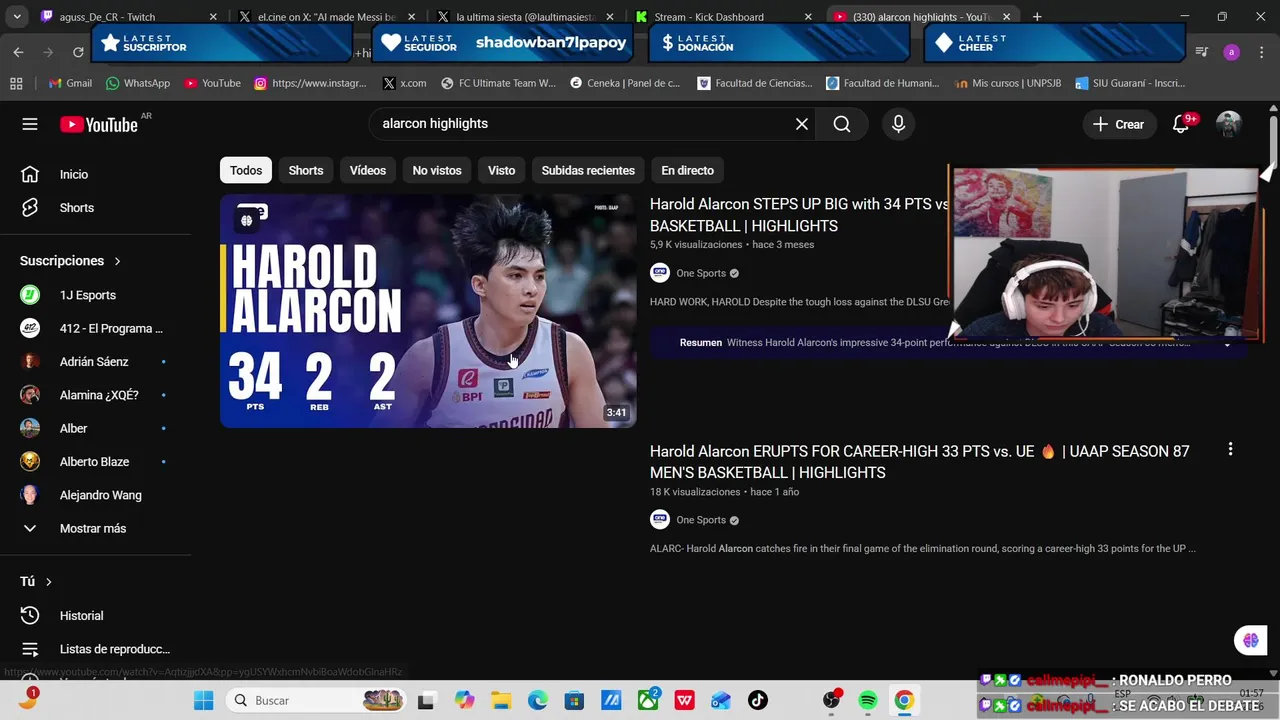Image resolution: width=1280 pixels, height=720 pixels.
Task: Expand the Suscripciones section chevron
Action: (x=117, y=261)
